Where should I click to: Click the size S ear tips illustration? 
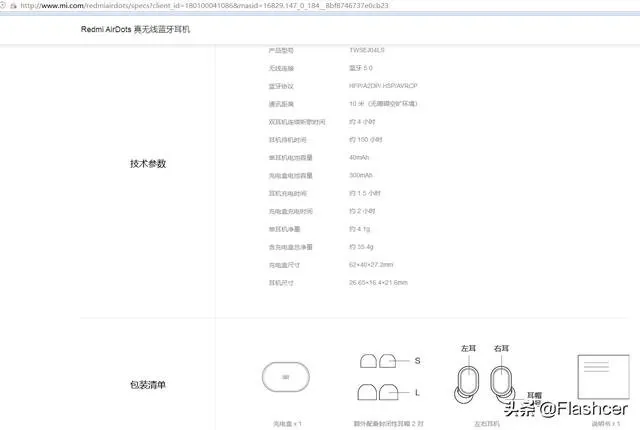pos(378,361)
